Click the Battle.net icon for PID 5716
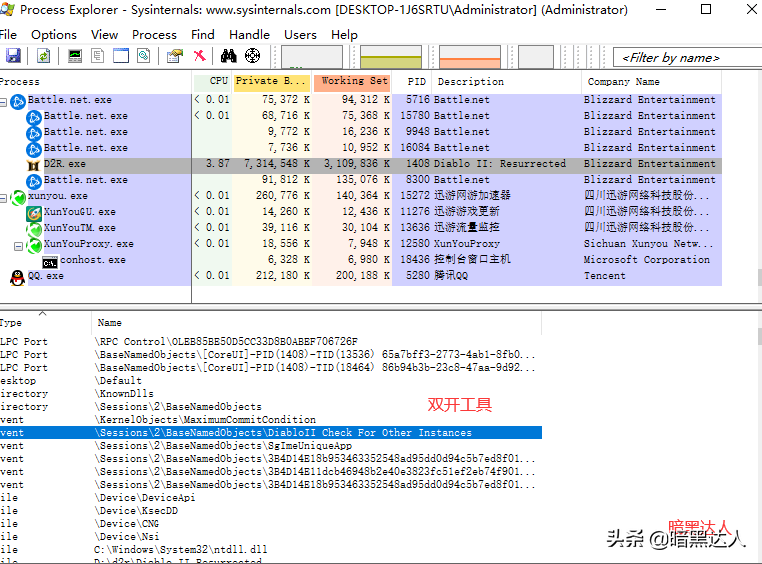The image size is (762, 564). (x=17, y=102)
